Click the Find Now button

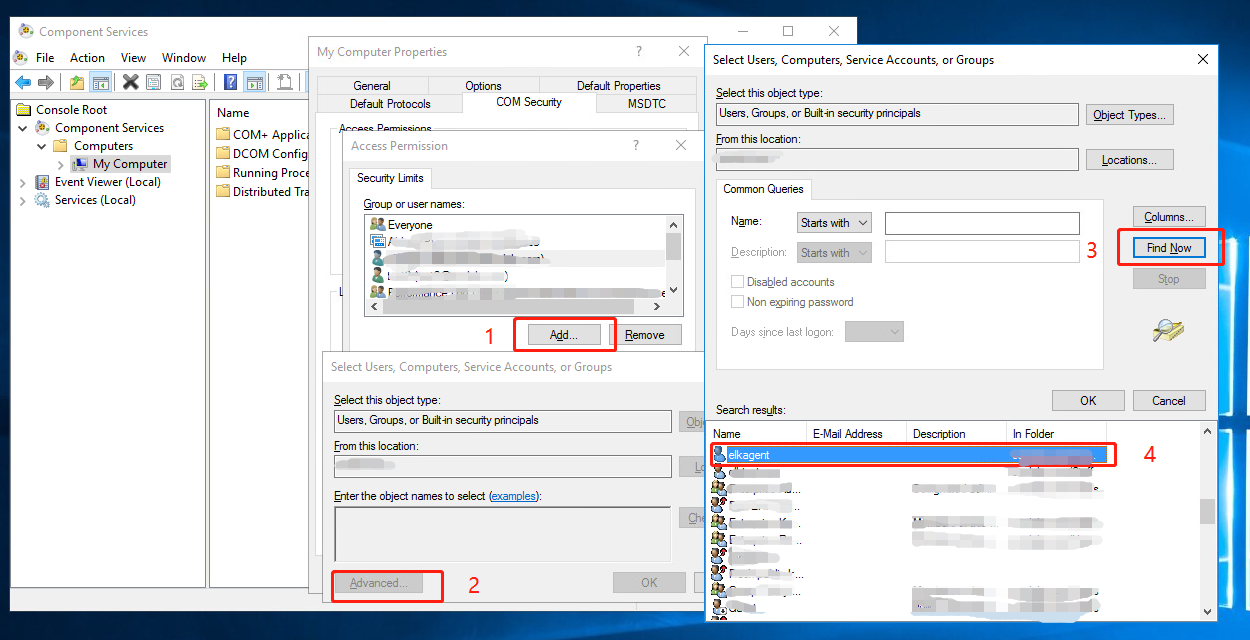pyautogui.click(x=1168, y=247)
